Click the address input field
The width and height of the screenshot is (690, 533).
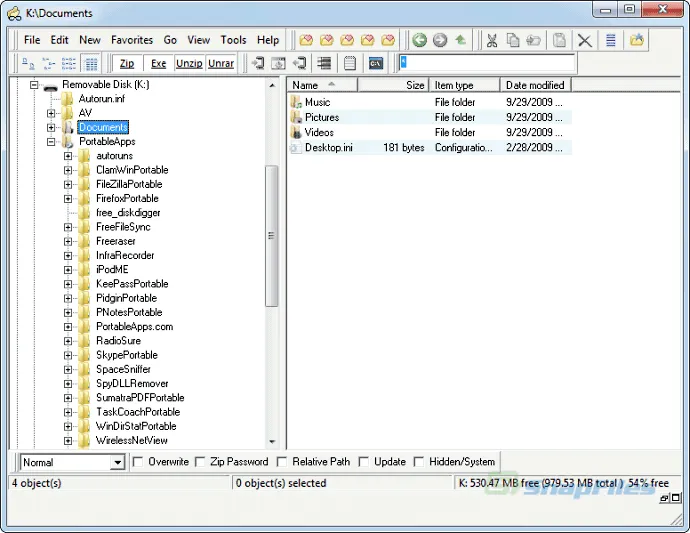click(488, 63)
